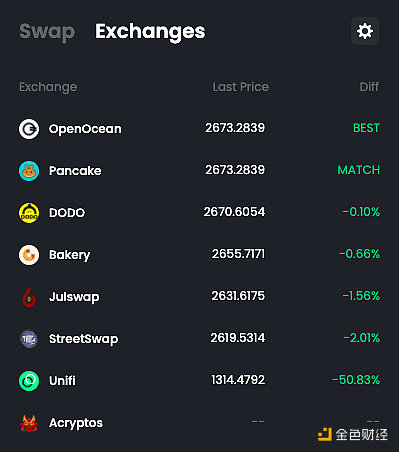
Task: Switch to the Swap tab
Action: (x=47, y=32)
